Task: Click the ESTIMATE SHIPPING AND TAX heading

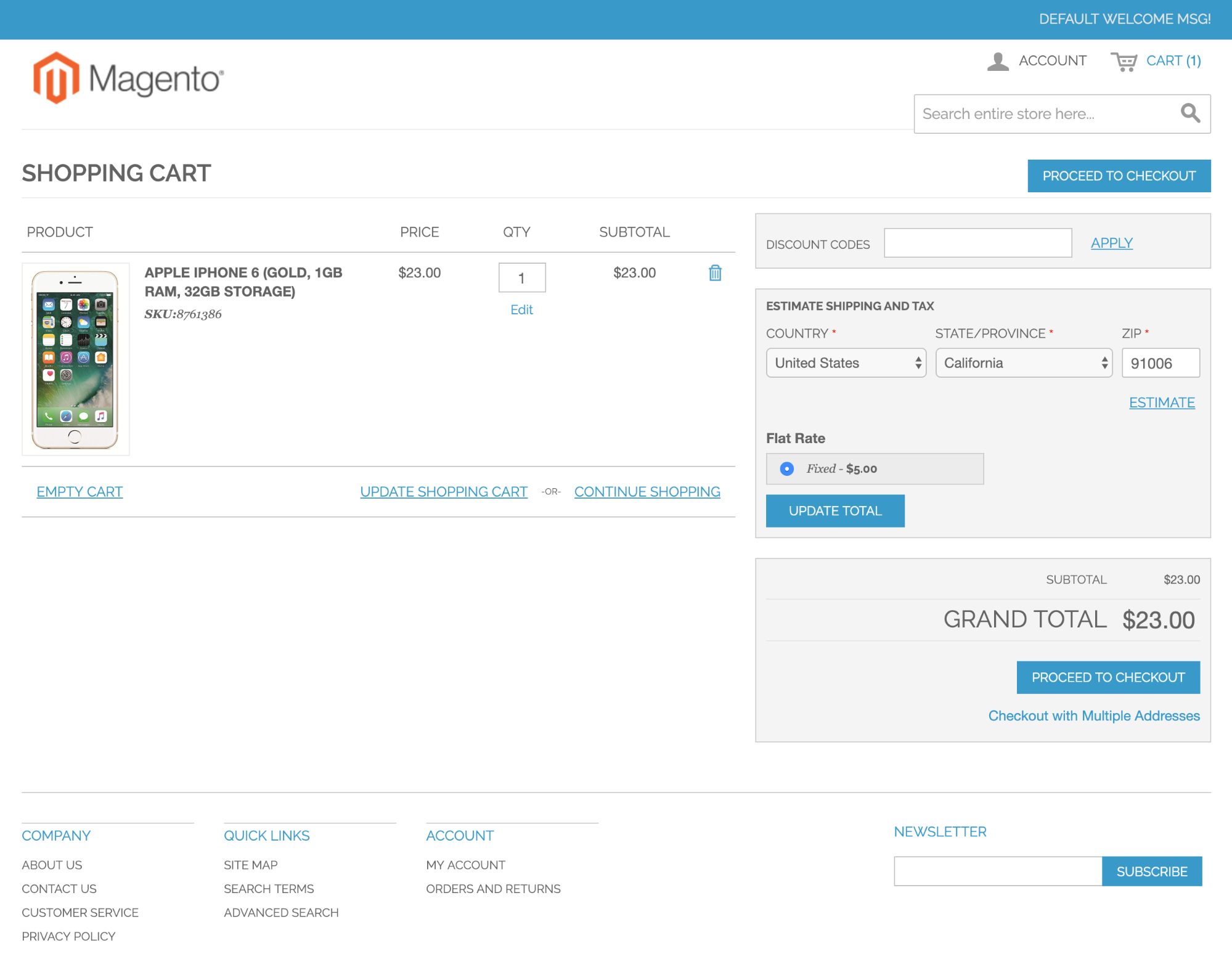Action: tap(850, 306)
